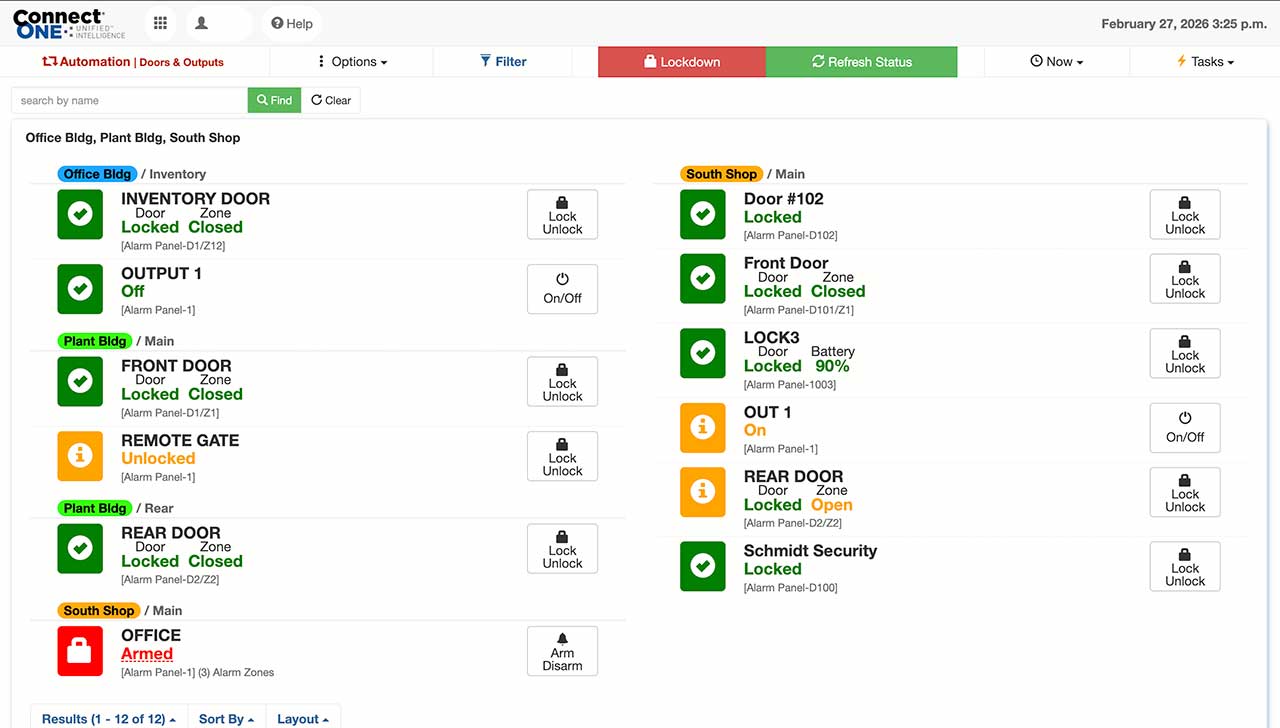Open the Filter menu

pyautogui.click(x=503, y=62)
